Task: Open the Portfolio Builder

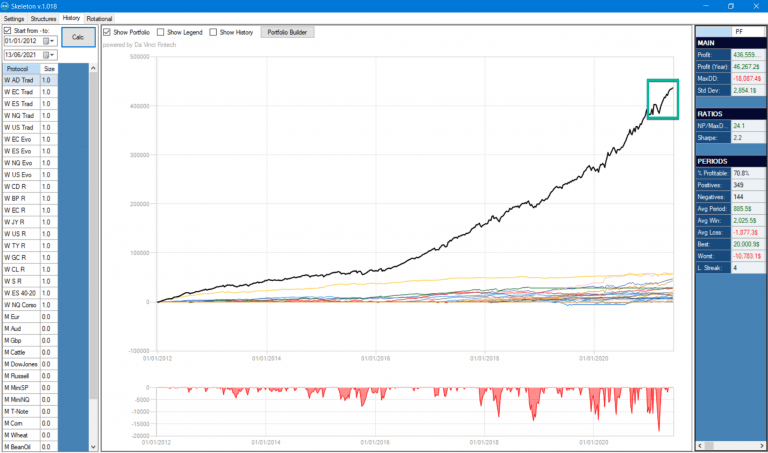Action: (x=288, y=32)
